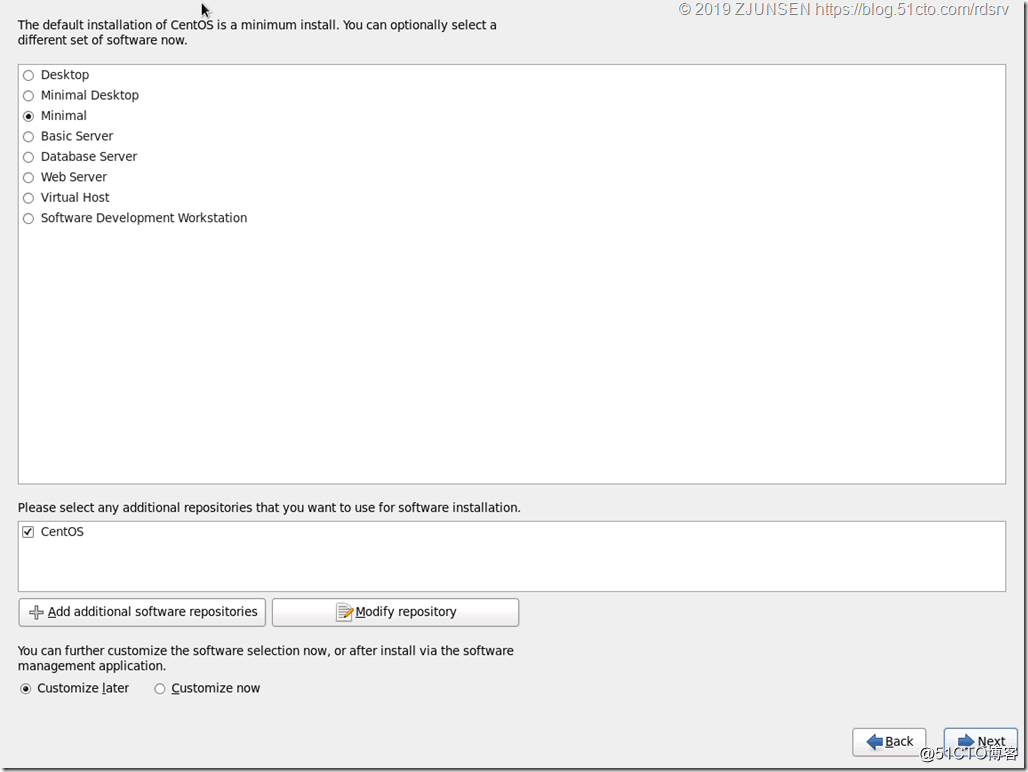Click Add additional software repositories button

[x=142, y=612]
